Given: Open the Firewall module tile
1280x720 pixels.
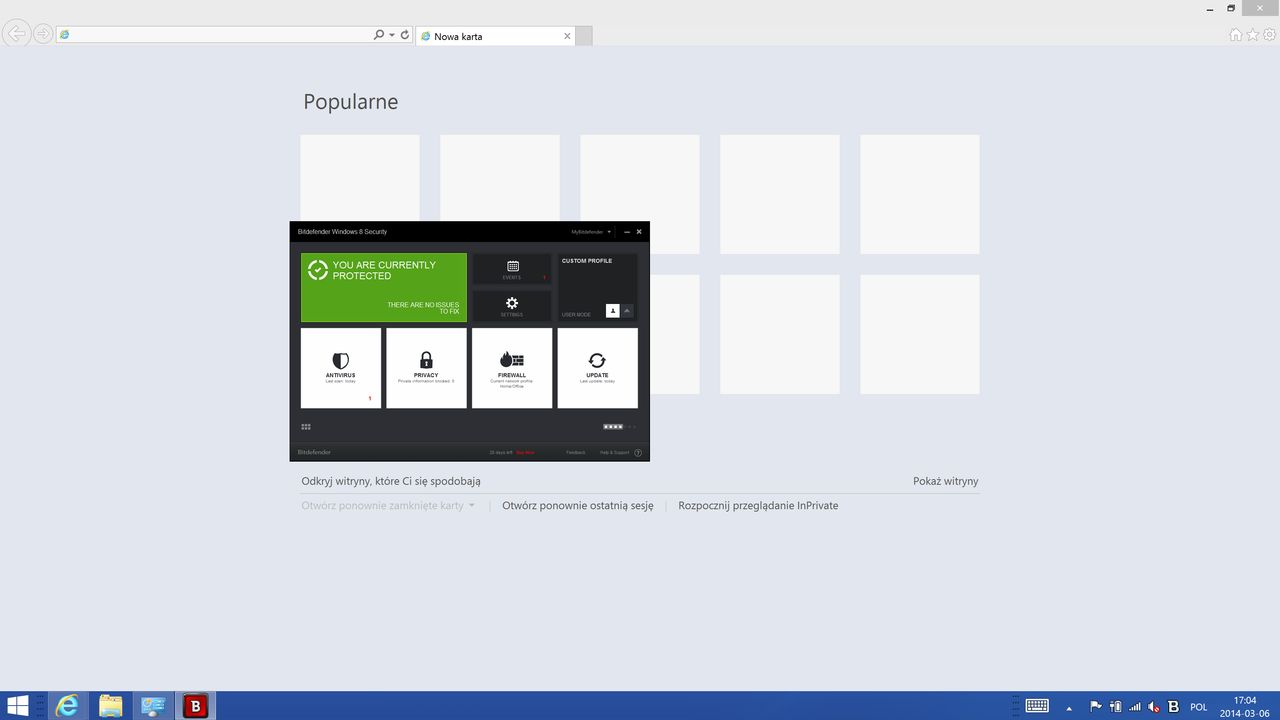Looking at the screenshot, I should click(512, 368).
